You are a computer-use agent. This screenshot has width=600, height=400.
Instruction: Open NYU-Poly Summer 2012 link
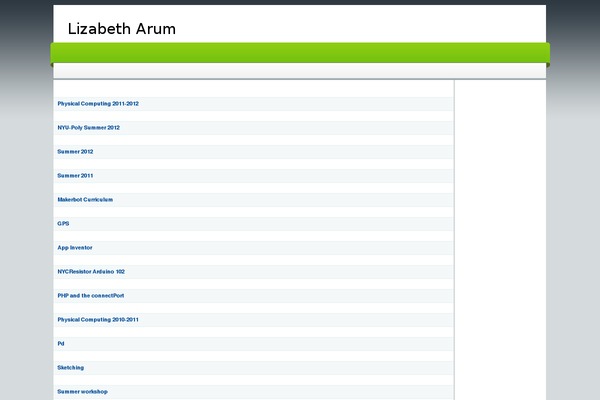(x=88, y=128)
